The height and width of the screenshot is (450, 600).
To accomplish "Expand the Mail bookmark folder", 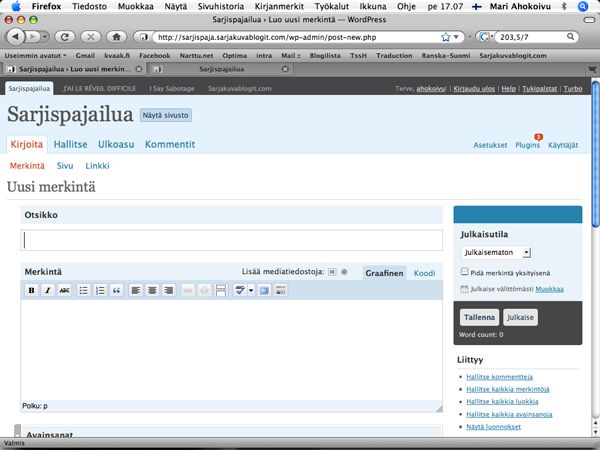I will [x=291, y=55].
